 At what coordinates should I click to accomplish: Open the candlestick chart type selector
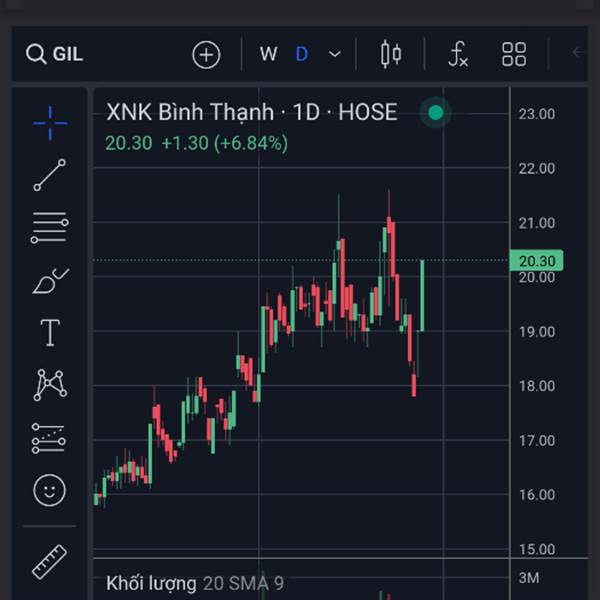point(391,54)
